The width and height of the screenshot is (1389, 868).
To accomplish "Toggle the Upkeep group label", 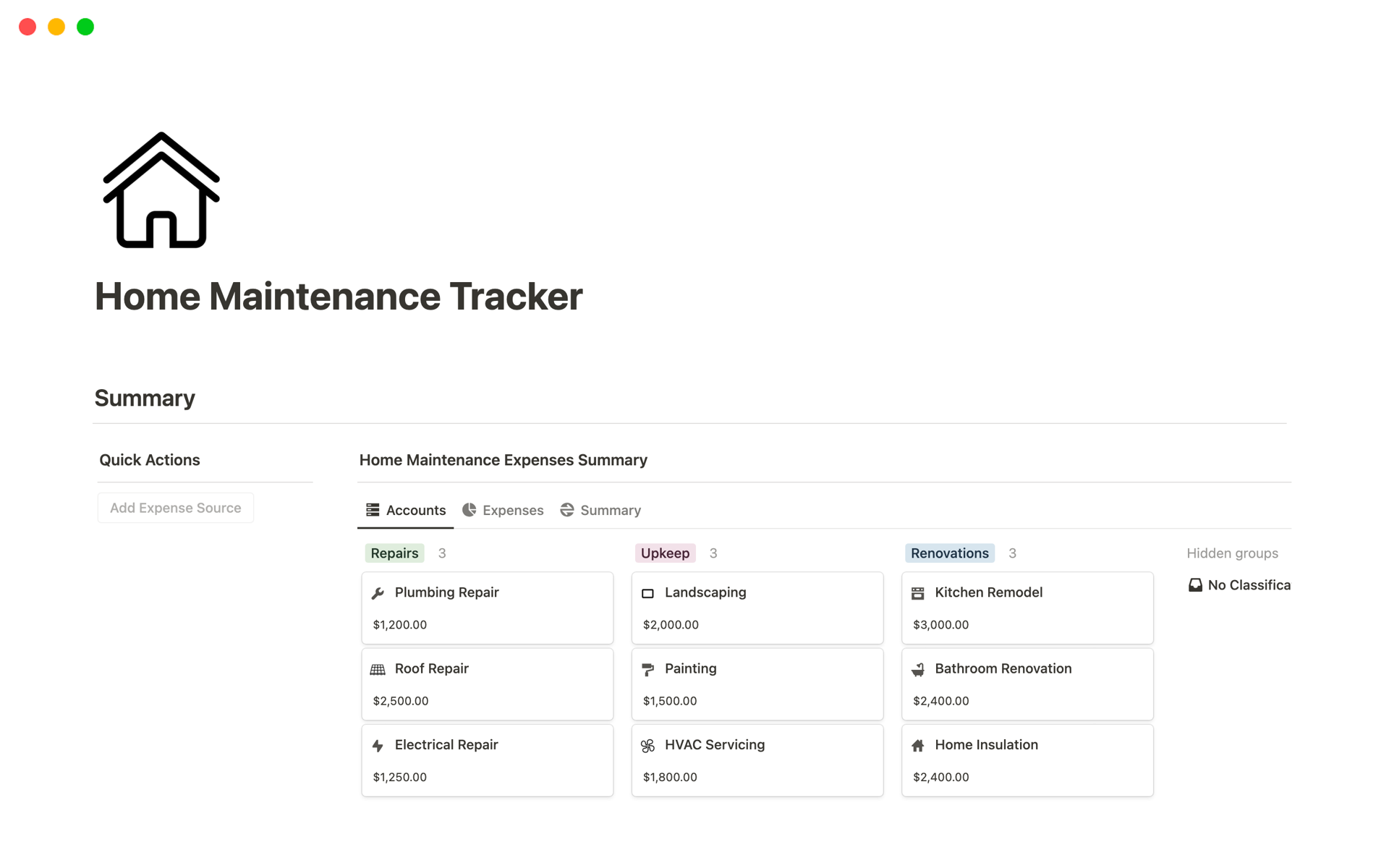I will coord(665,553).
